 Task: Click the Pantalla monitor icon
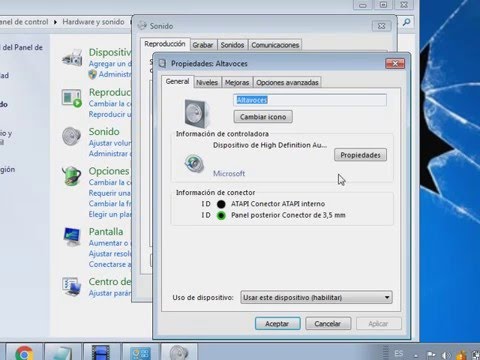pyautogui.click(x=72, y=236)
